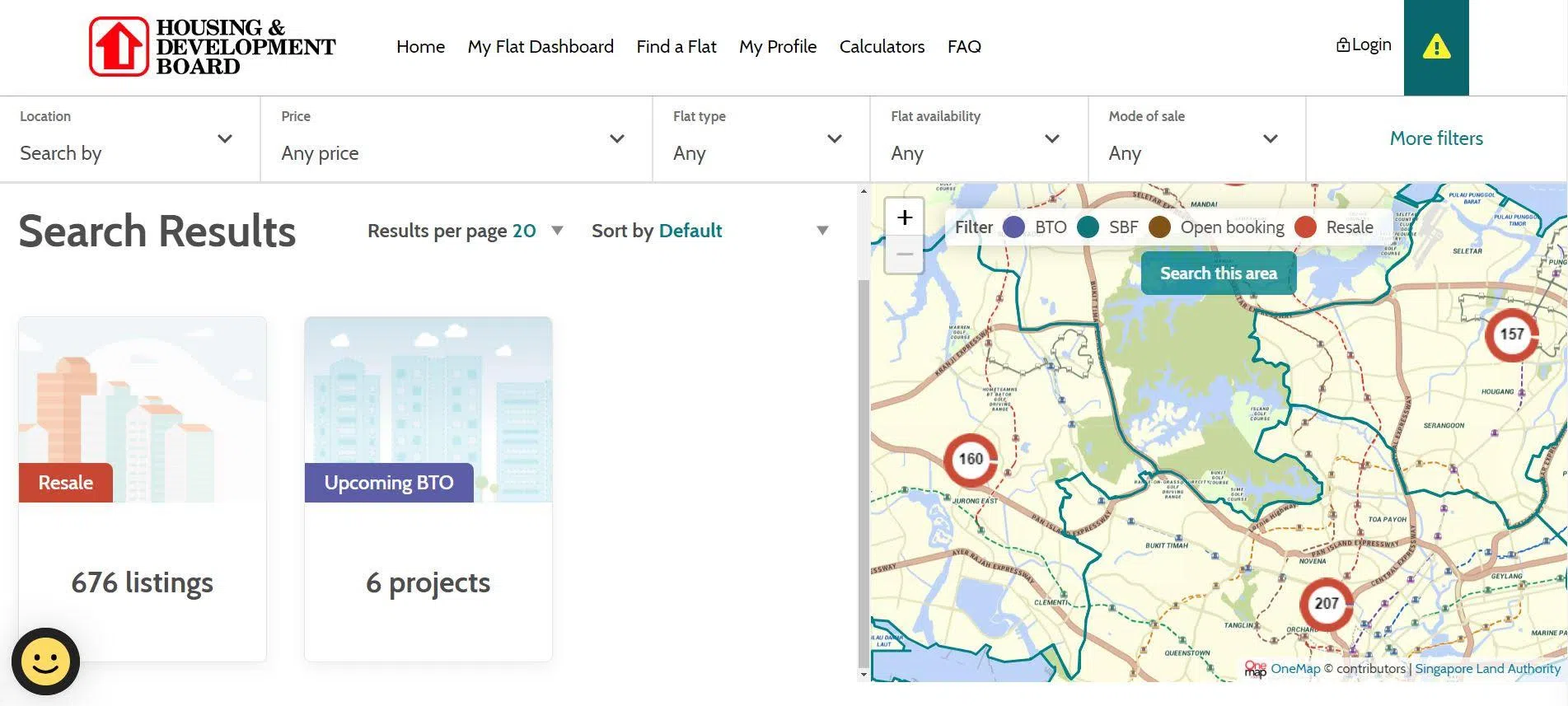
Task: Click the 160 resale cluster marker
Action: point(971,459)
